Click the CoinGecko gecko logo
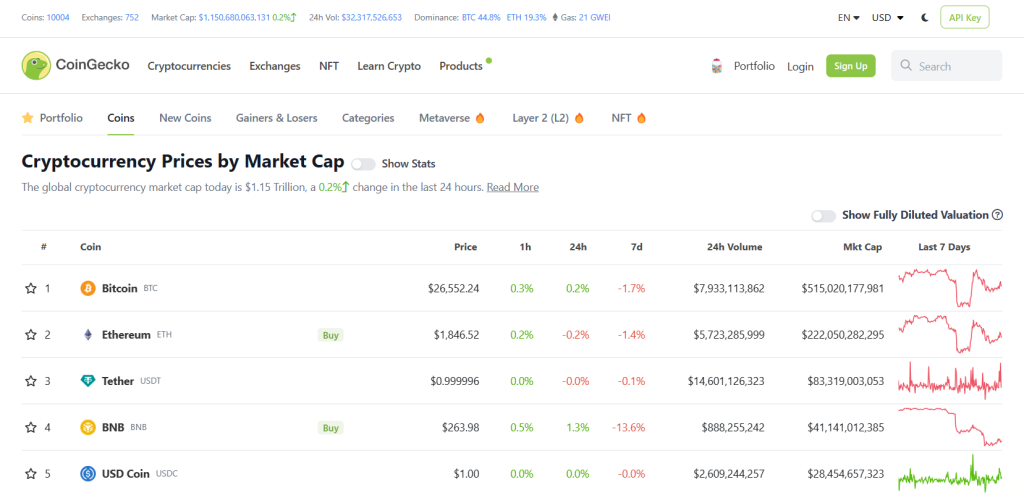 [x=37, y=66]
